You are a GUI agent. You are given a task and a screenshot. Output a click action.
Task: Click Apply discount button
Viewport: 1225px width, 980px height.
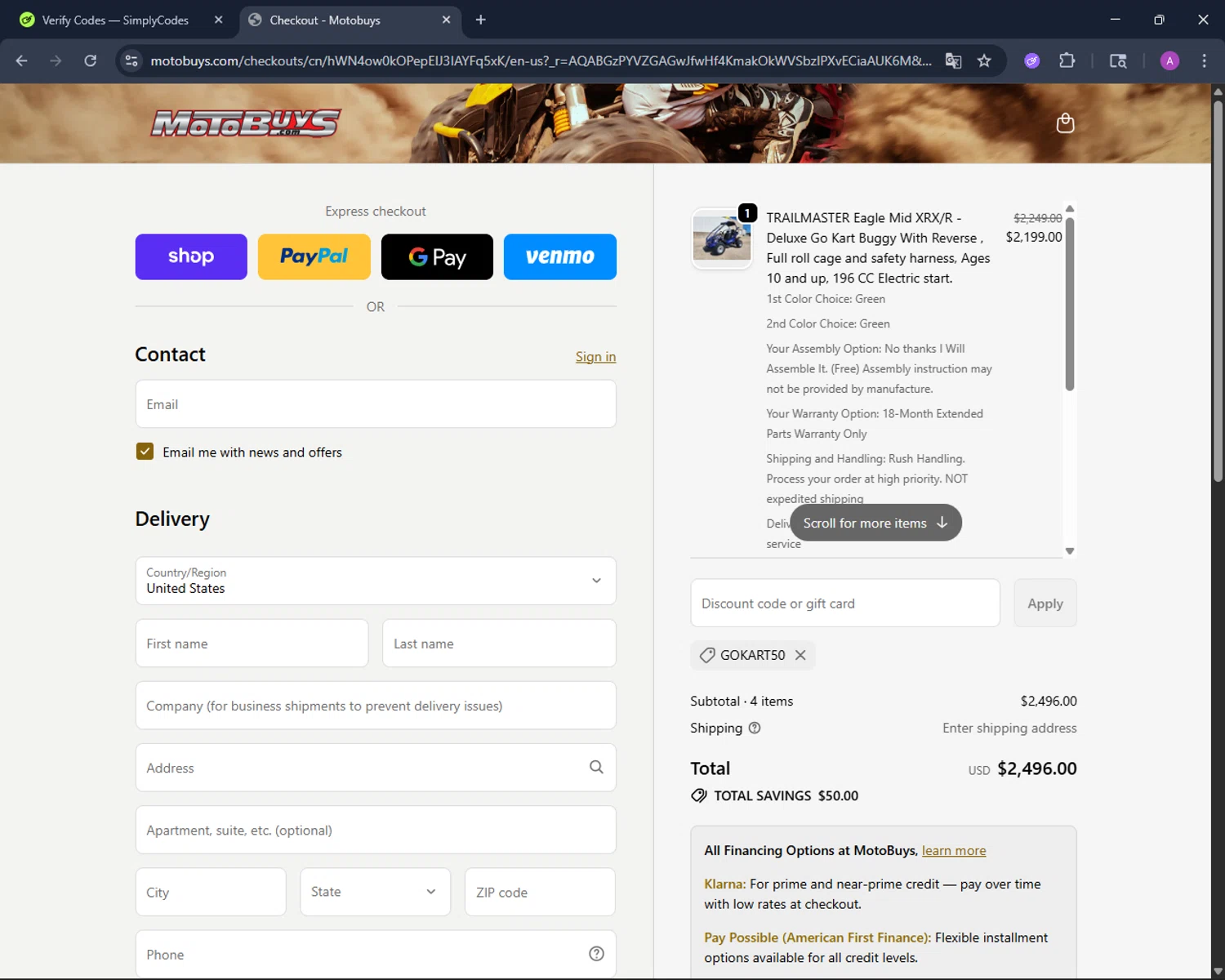click(1045, 604)
